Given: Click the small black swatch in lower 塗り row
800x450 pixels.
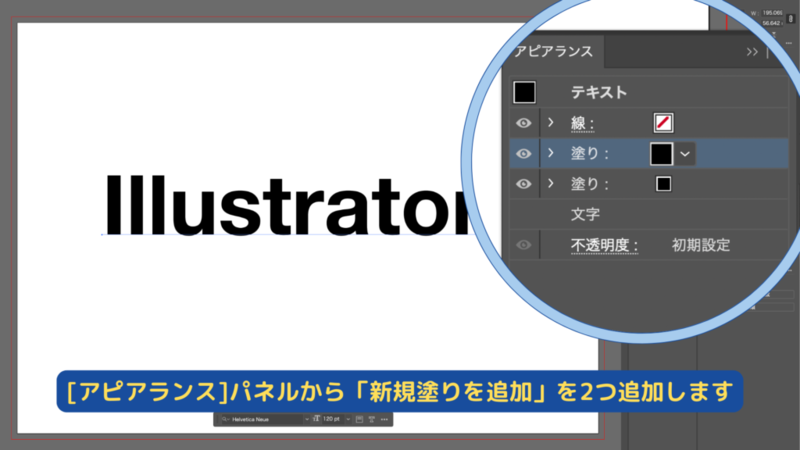Looking at the screenshot, I should coord(663,184).
